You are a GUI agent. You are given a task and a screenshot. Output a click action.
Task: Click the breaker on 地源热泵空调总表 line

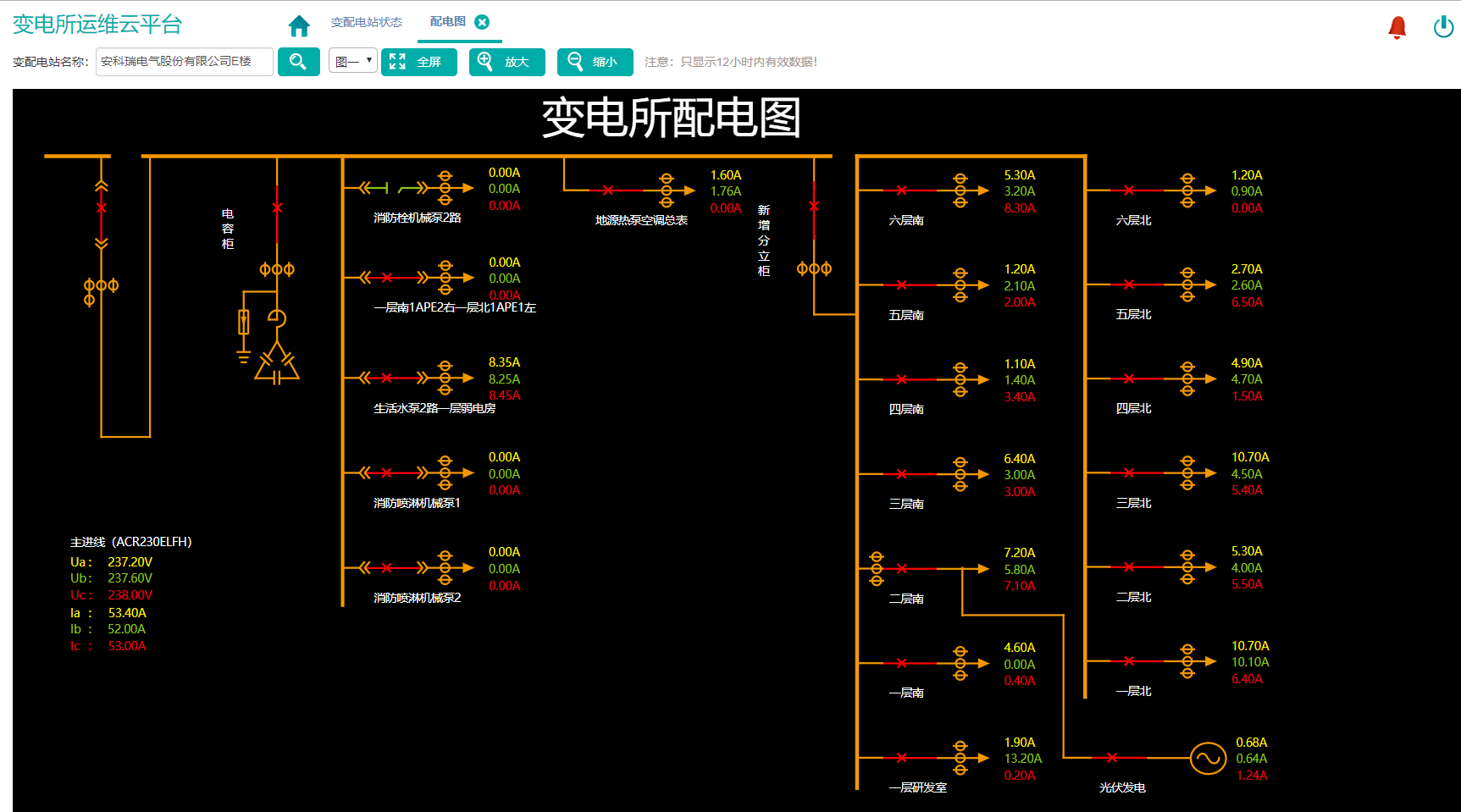coord(607,190)
